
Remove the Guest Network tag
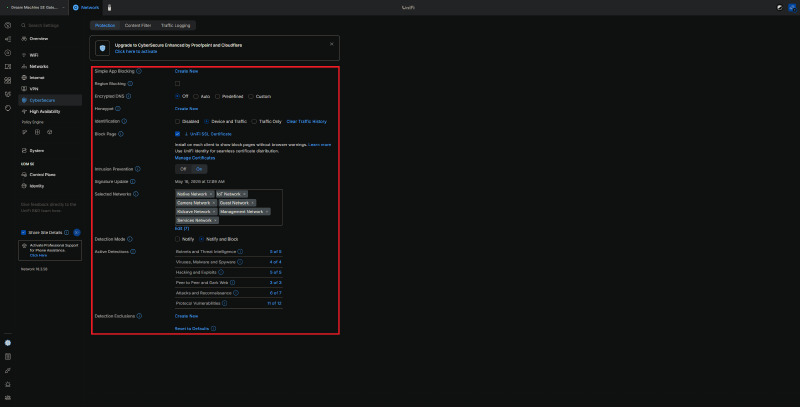pos(253,203)
